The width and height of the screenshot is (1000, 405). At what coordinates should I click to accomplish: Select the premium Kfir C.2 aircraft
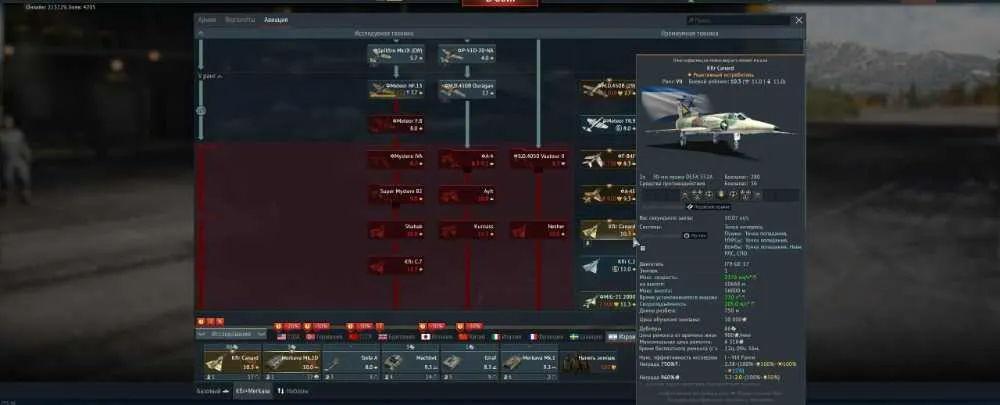pos(608,265)
